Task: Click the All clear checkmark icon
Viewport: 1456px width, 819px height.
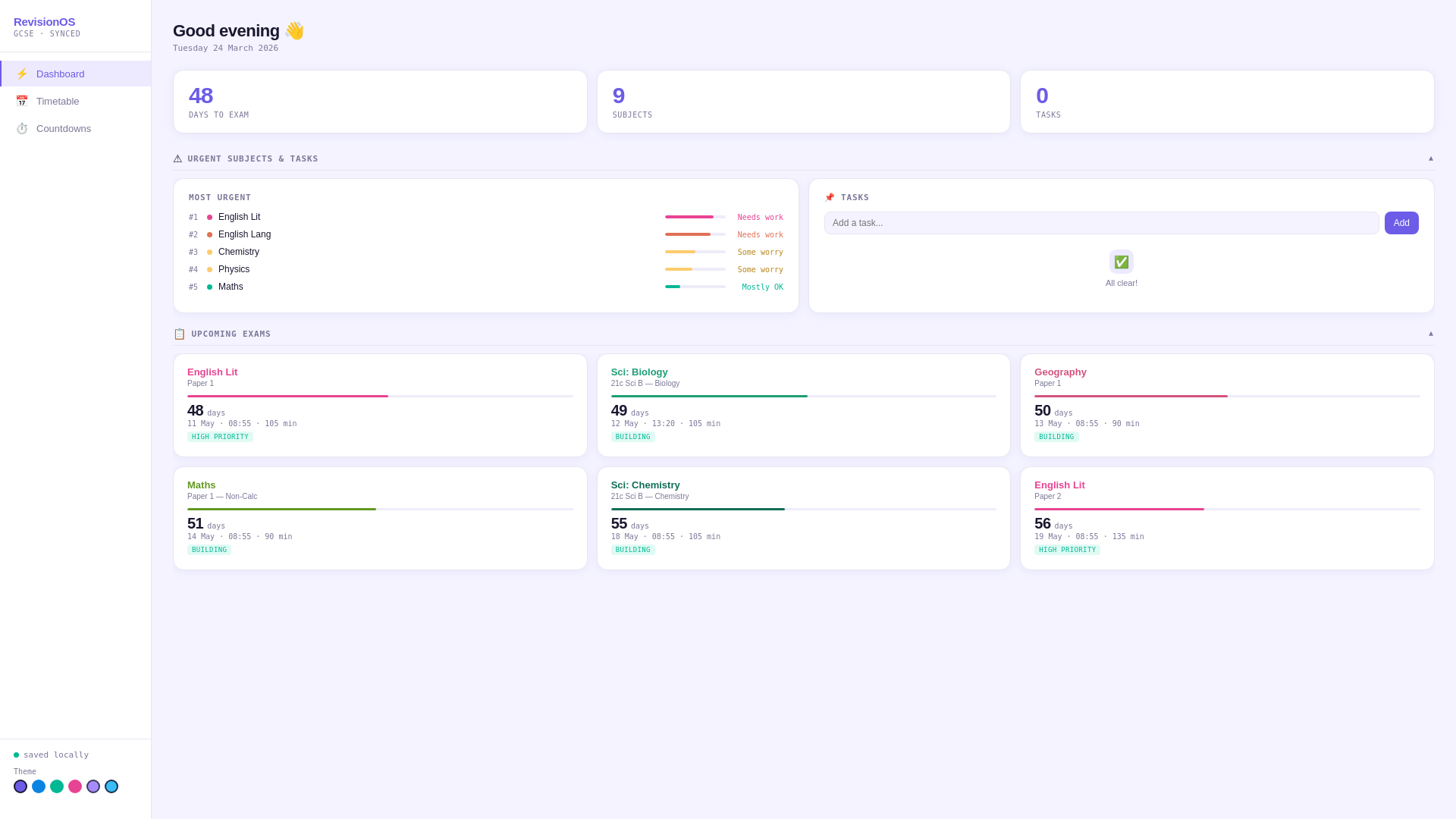Action: point(1121,262)
